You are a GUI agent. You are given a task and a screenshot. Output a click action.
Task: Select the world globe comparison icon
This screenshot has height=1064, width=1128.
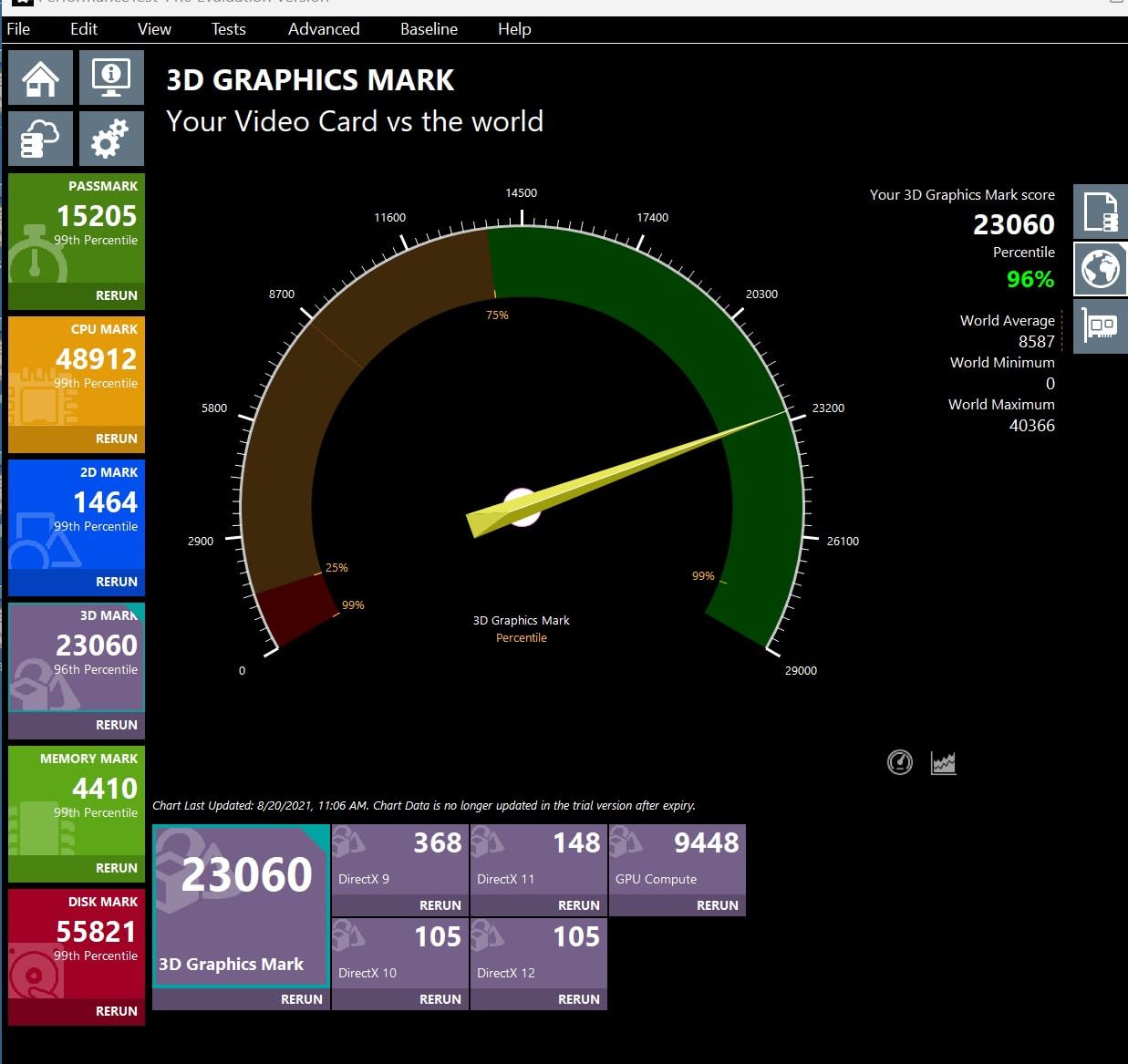1100,269
